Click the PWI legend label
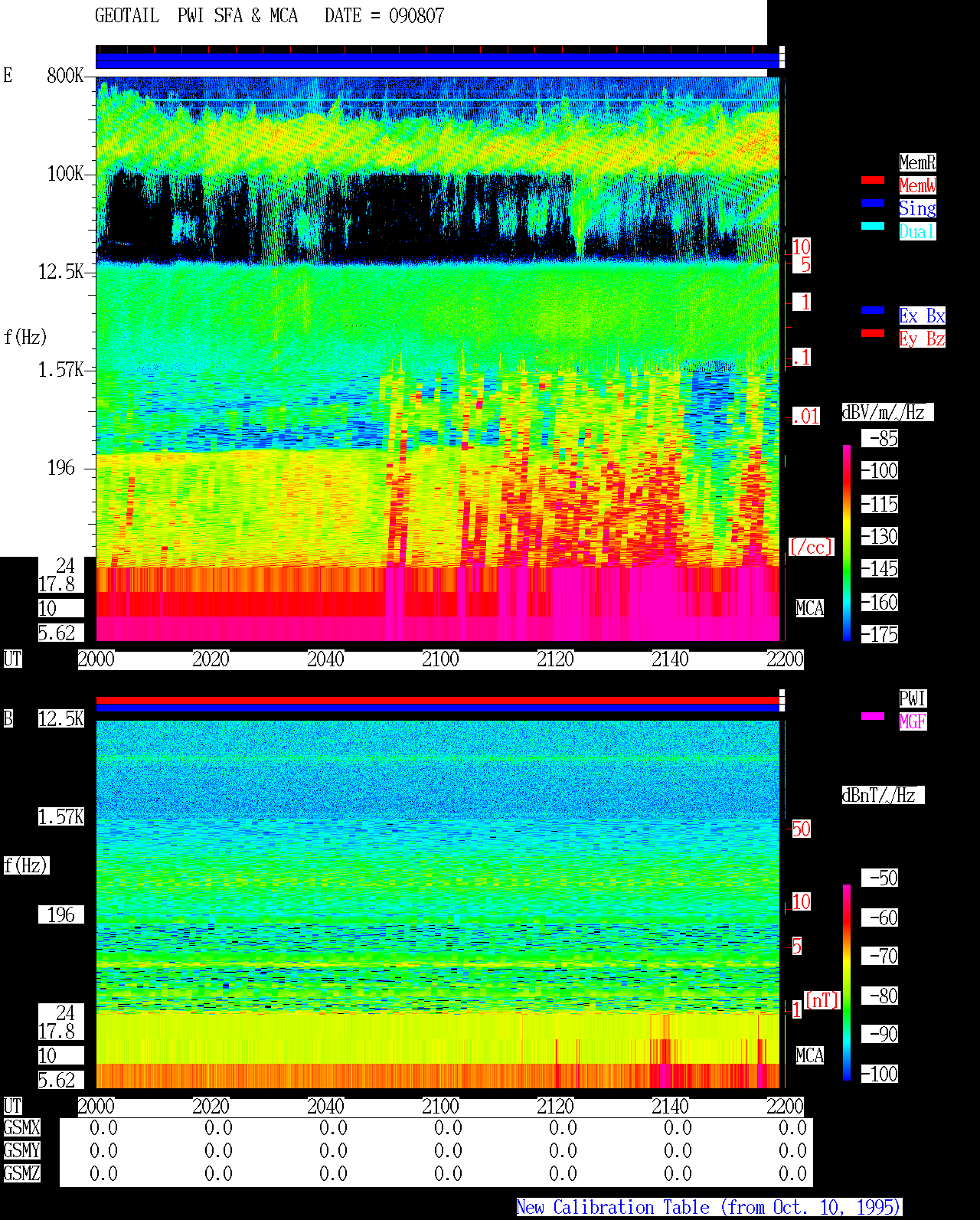Screen dimensions: 980x1220 (x=913, y=698)
